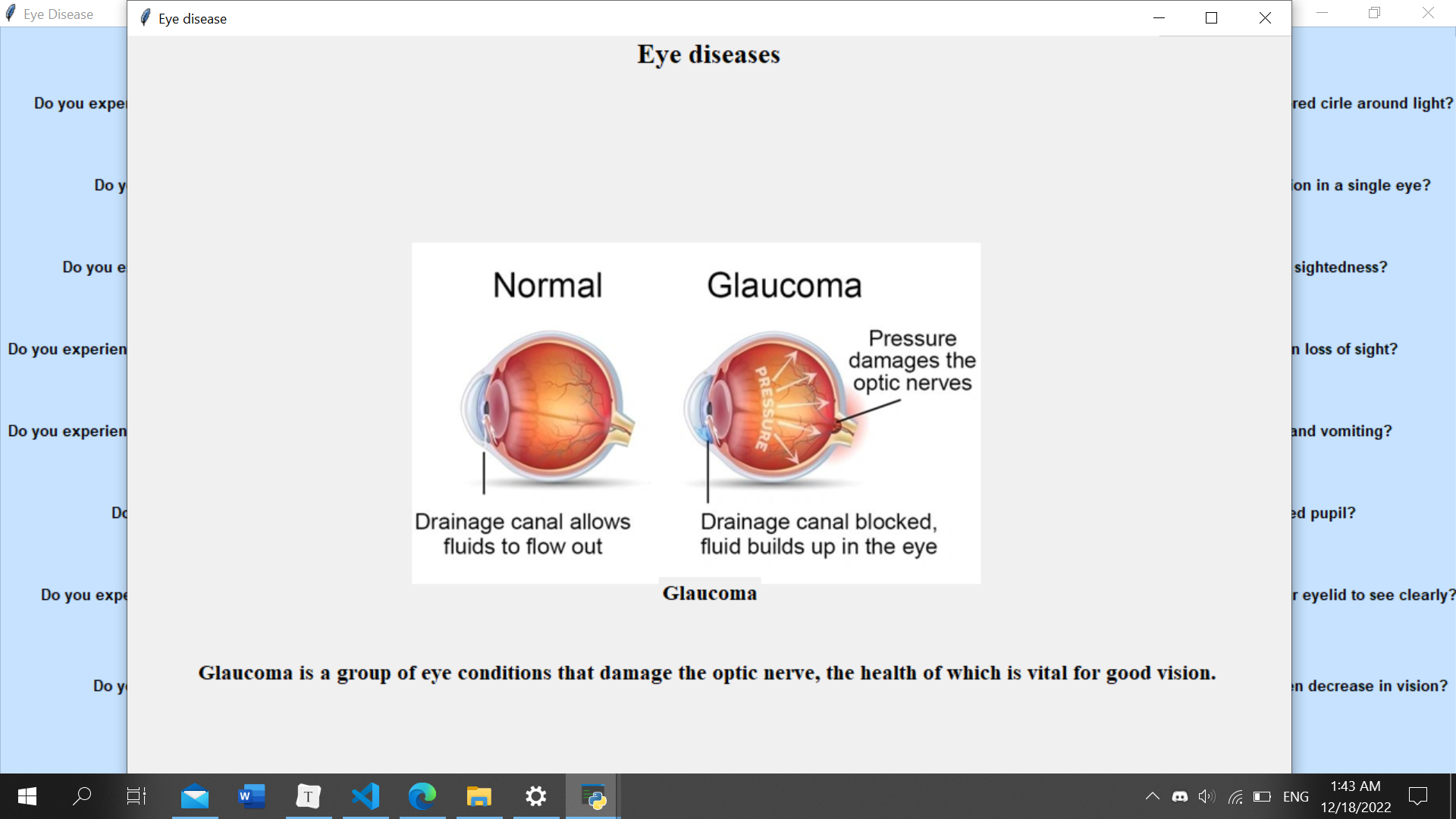Open the clock and date flyout

click(x=1356, y=796)
